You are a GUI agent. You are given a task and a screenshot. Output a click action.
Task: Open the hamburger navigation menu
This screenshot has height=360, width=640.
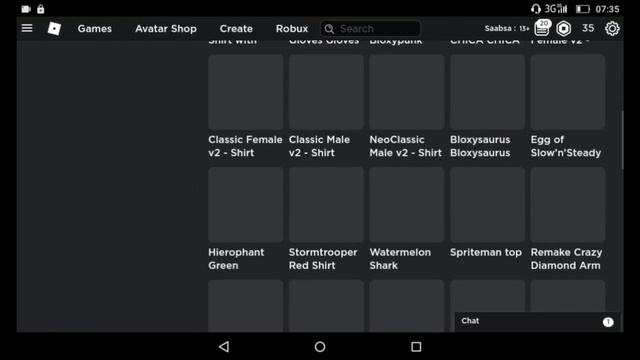pos(27,28)
